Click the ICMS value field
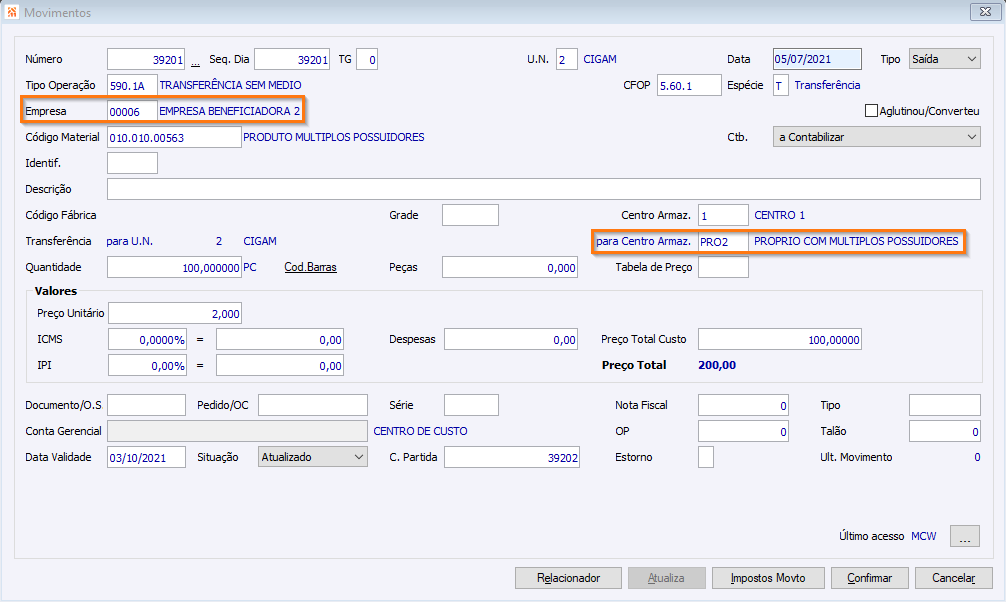The height and width of the screenshot is (602, 1006). pyautogui.click(x=280, y=340)
